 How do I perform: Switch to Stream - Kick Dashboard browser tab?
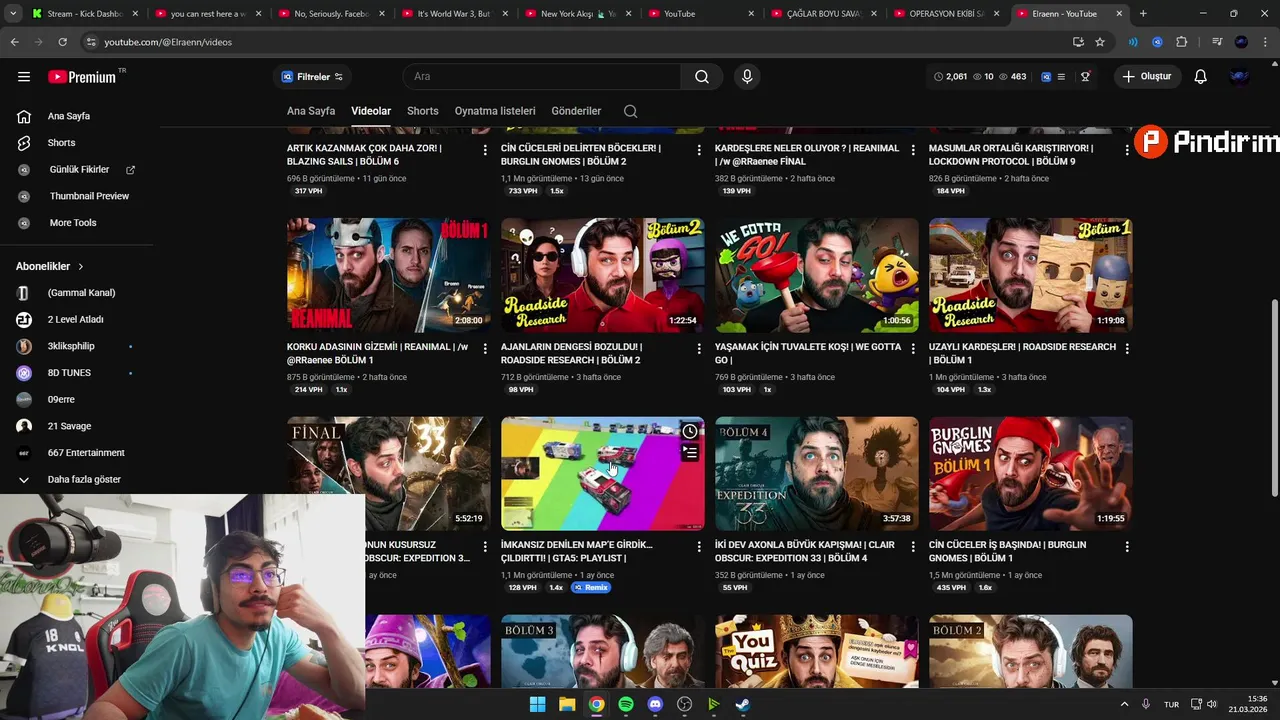85,14
